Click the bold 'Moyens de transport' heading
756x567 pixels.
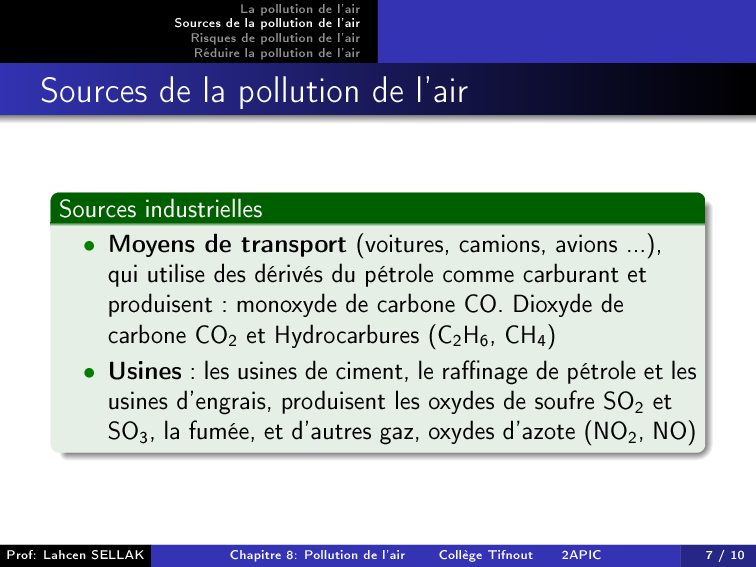tap(228, 244)
